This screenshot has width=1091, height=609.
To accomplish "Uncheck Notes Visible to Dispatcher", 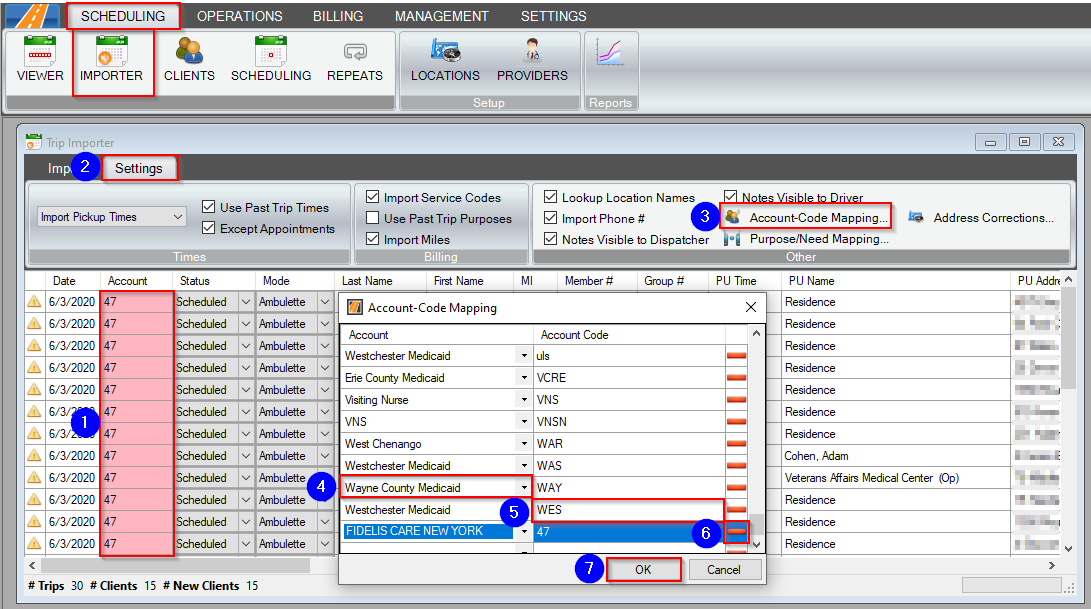I will 551,239.
